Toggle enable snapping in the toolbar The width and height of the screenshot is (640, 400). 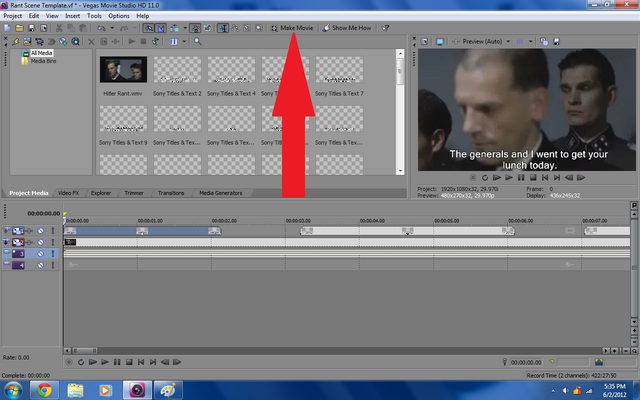pos(149,28)
